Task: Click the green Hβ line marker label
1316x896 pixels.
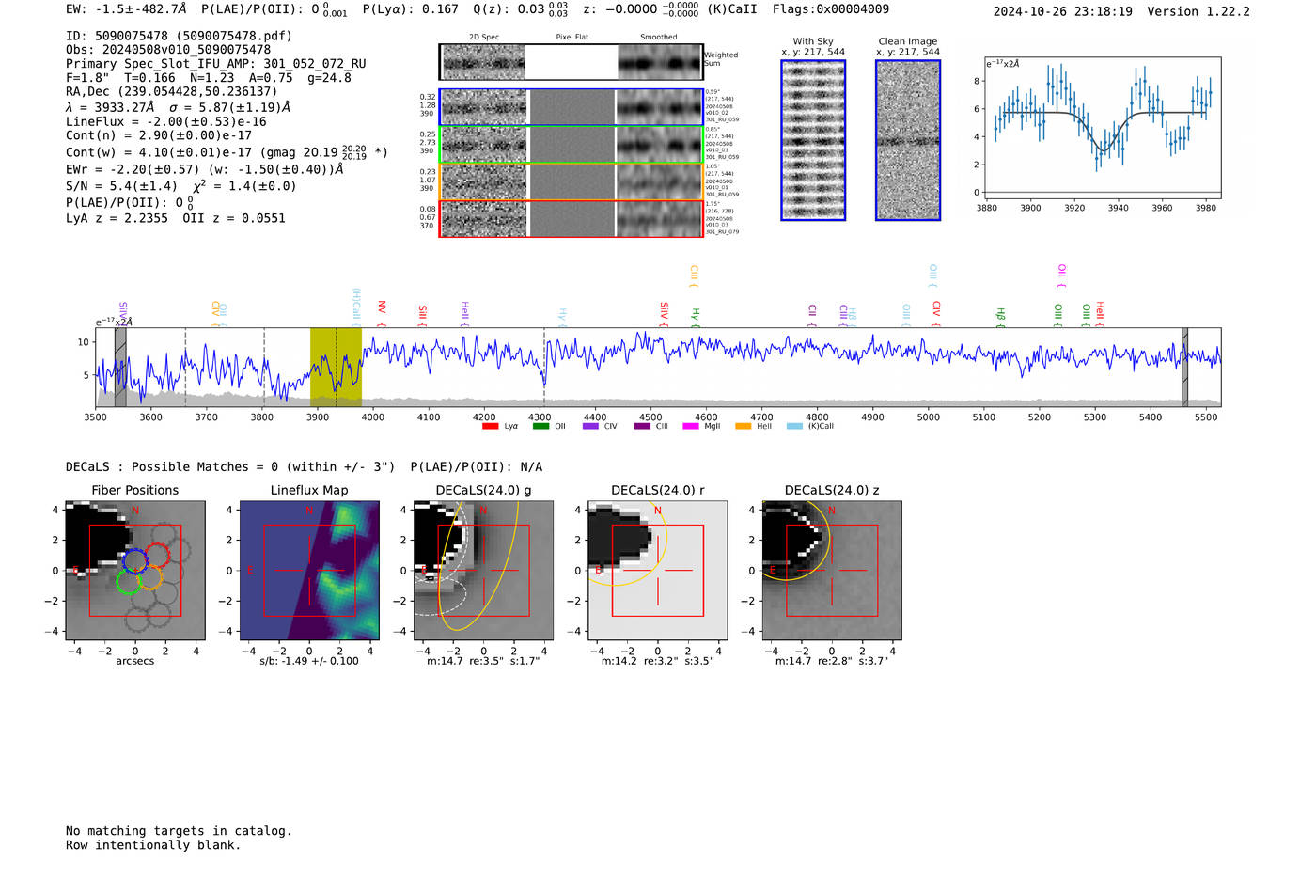Action: 1000,315
